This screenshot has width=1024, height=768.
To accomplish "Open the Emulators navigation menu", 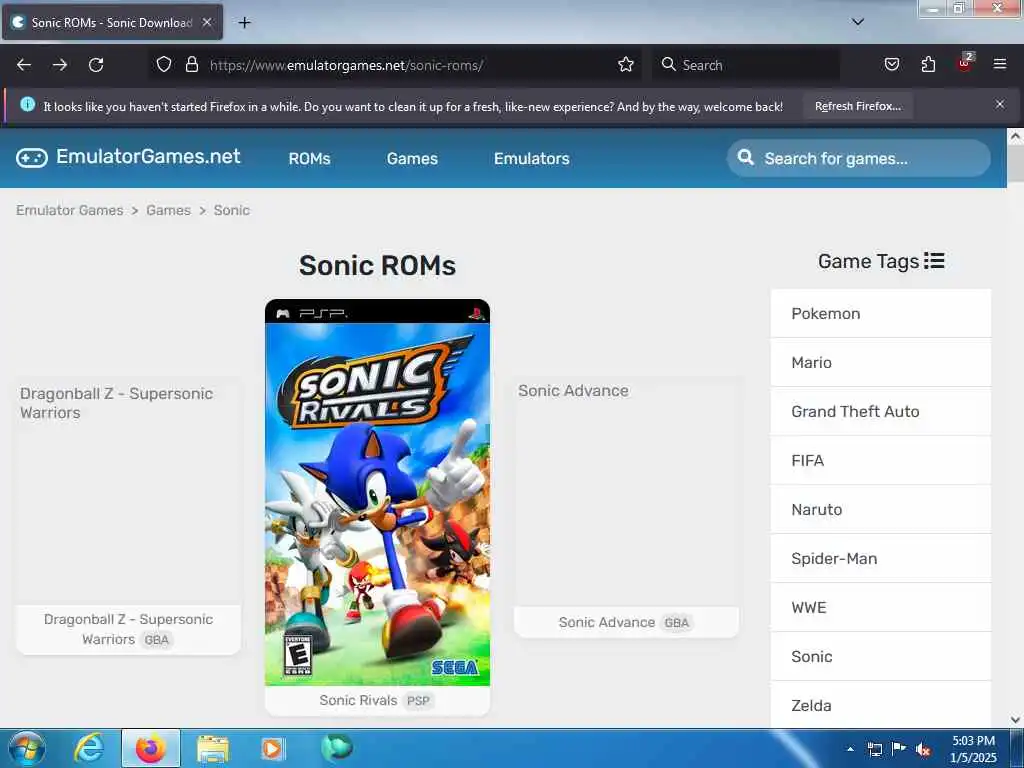I will click(532, 159).
